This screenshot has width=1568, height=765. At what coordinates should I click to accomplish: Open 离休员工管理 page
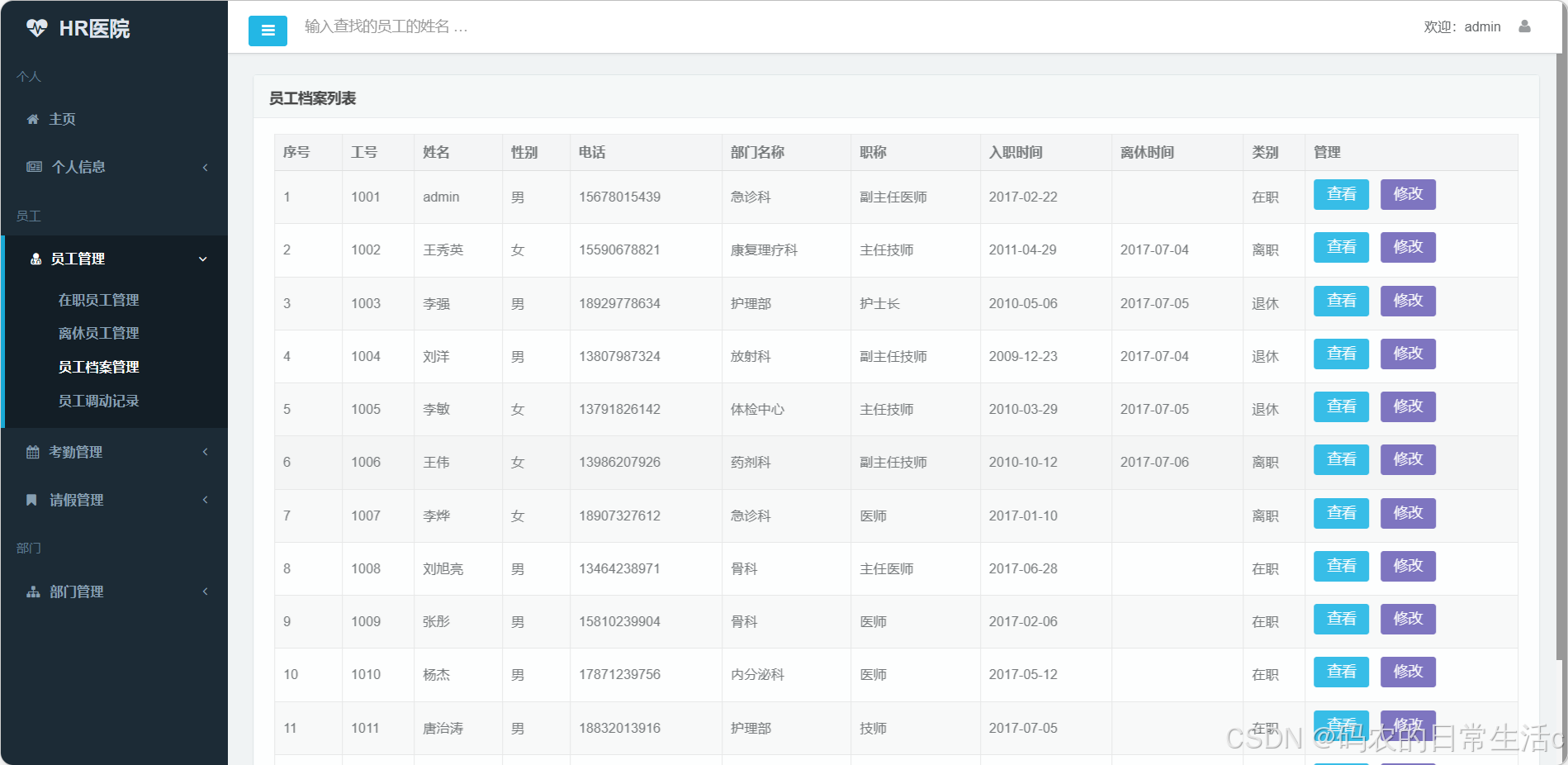98,333
